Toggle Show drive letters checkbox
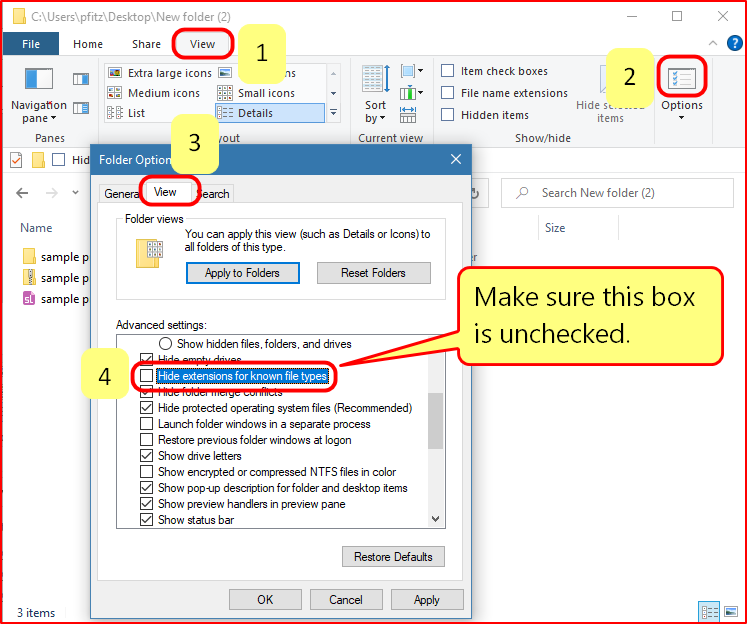The width and height of the screenshot is (747, 624). 146,456
